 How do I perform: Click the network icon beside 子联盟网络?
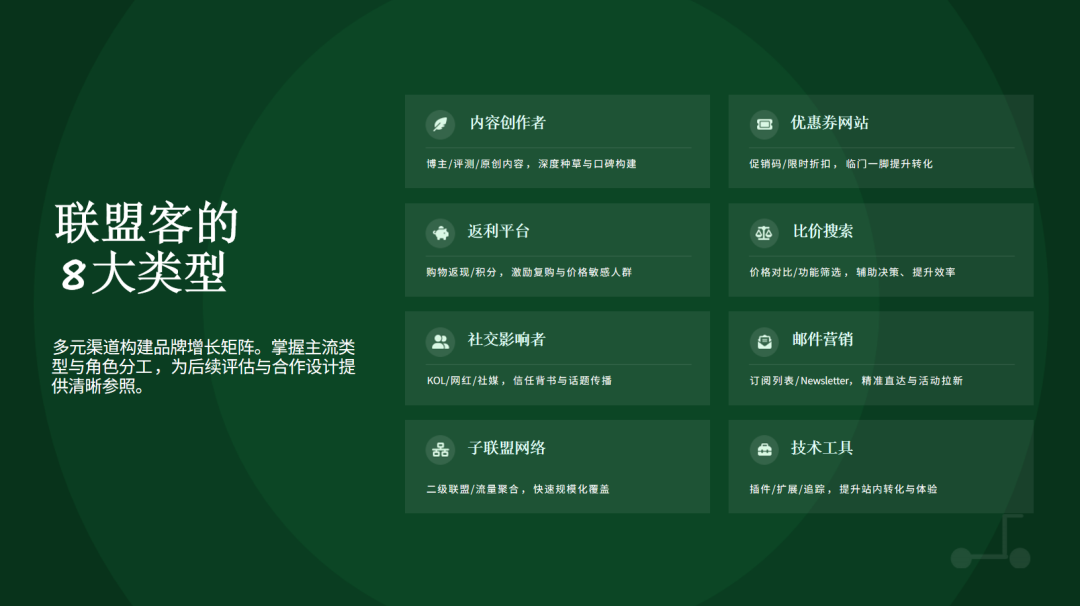[440, 450]
